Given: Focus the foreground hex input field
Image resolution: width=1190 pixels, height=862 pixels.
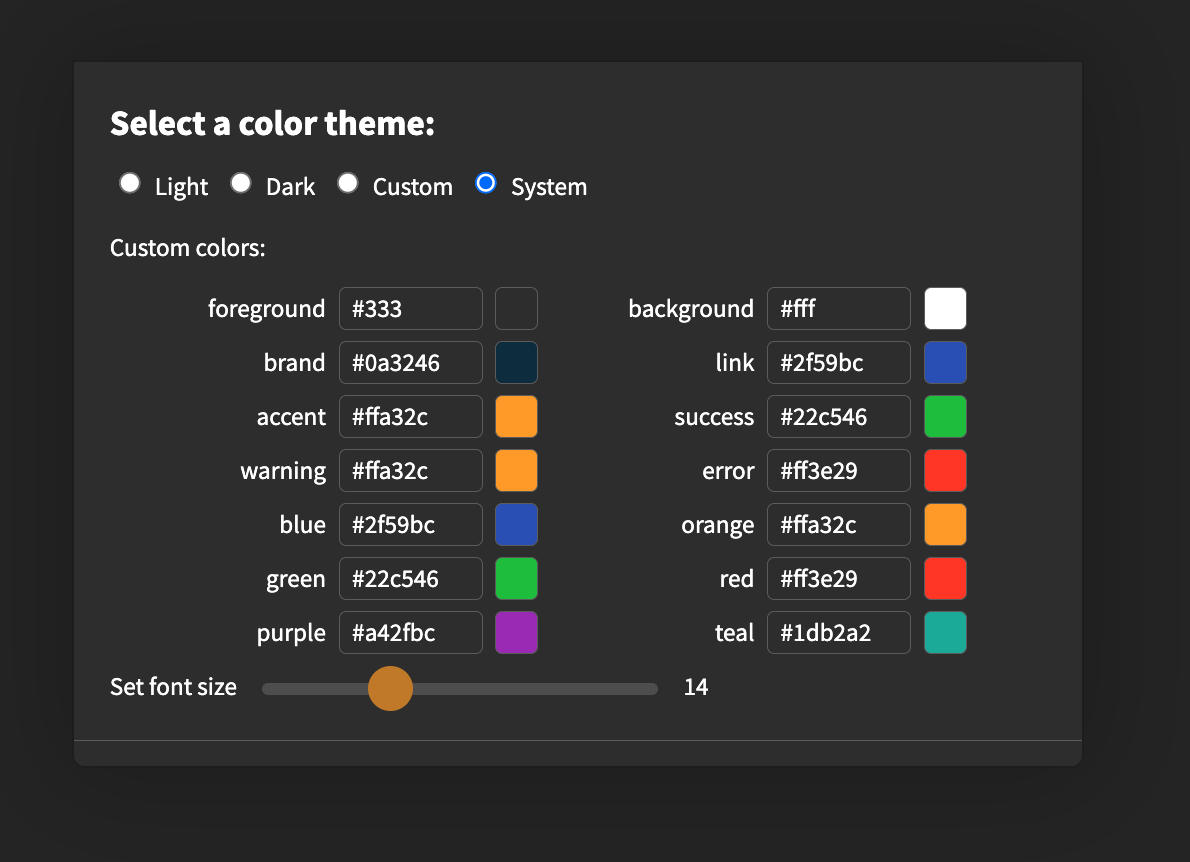Looking at the screenshot, I should click(x=411, y=309).
